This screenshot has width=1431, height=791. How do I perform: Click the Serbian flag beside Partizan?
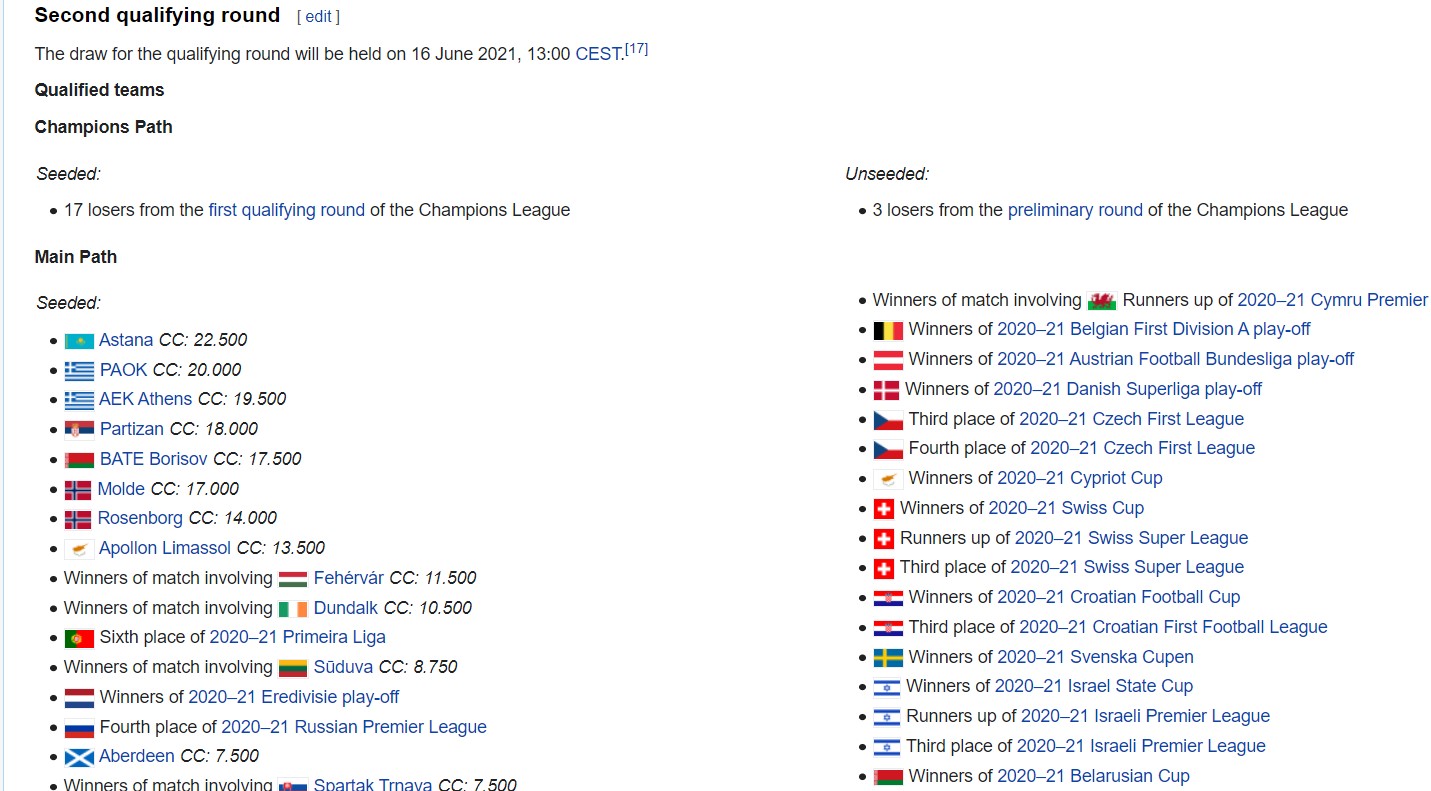point(79,429)
